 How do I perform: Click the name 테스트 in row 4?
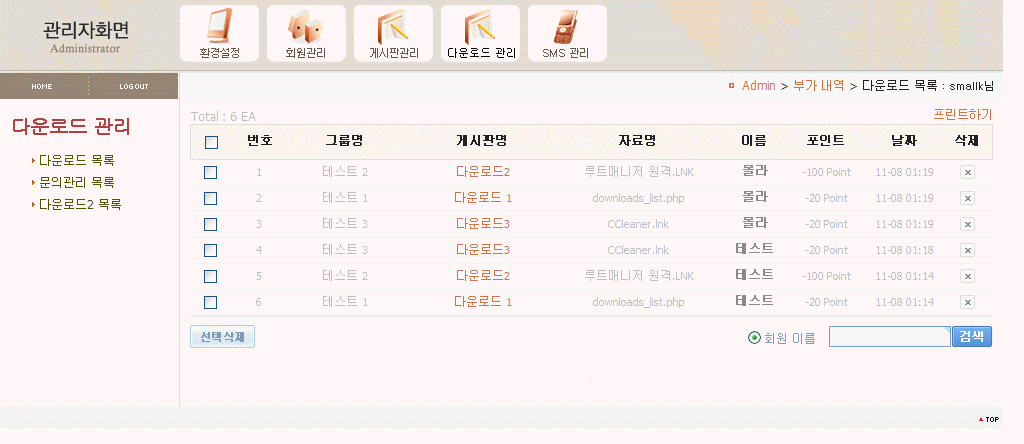tap(754, 249)
